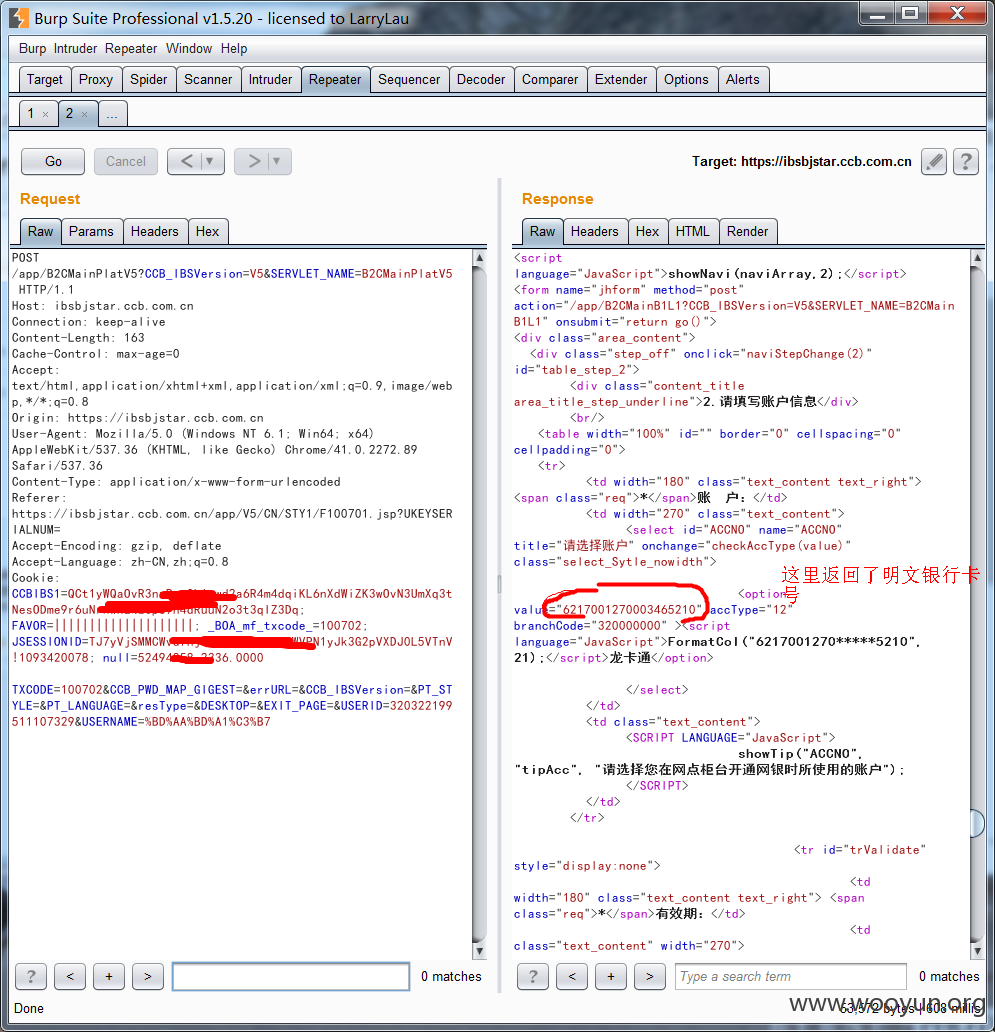Open history dropdown beside back arrow
995x1032 pixels.
[211, 161]
